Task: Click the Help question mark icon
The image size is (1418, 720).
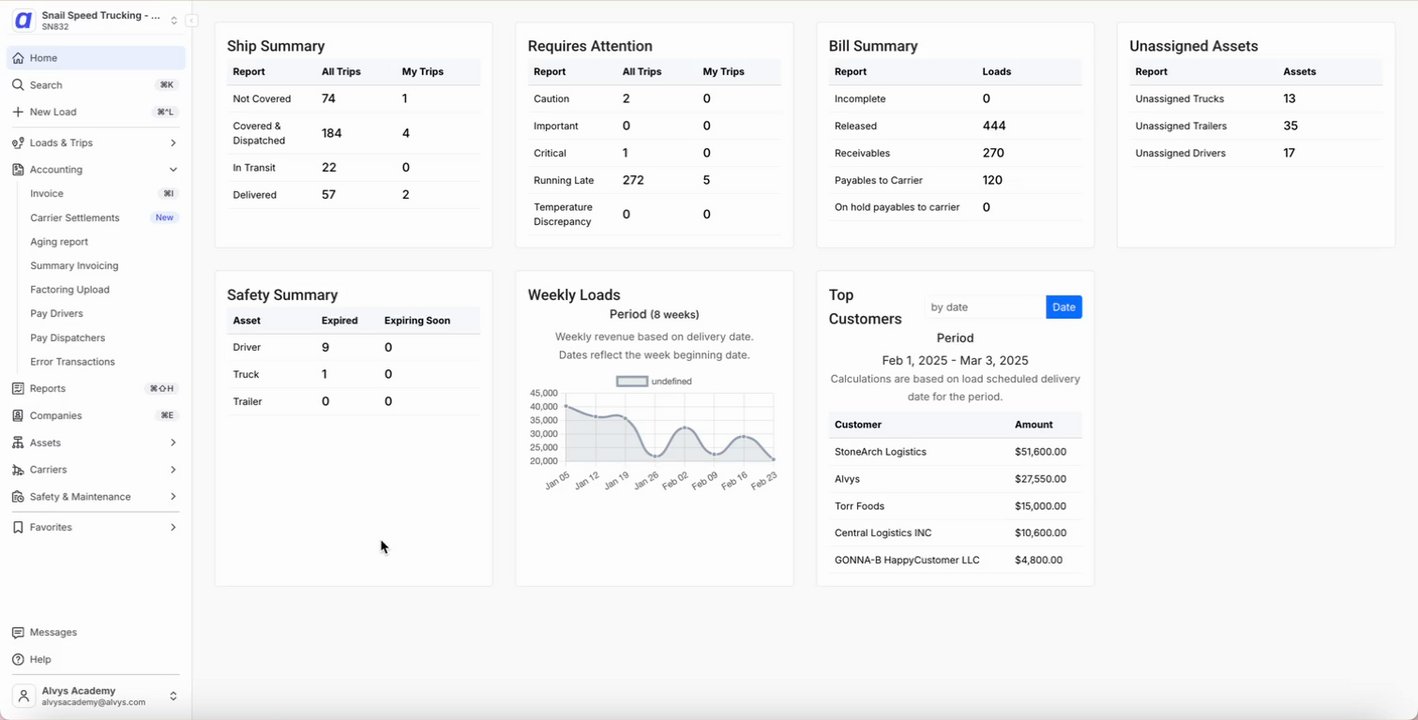Action: pyautogui.click(x=18, y=659)
